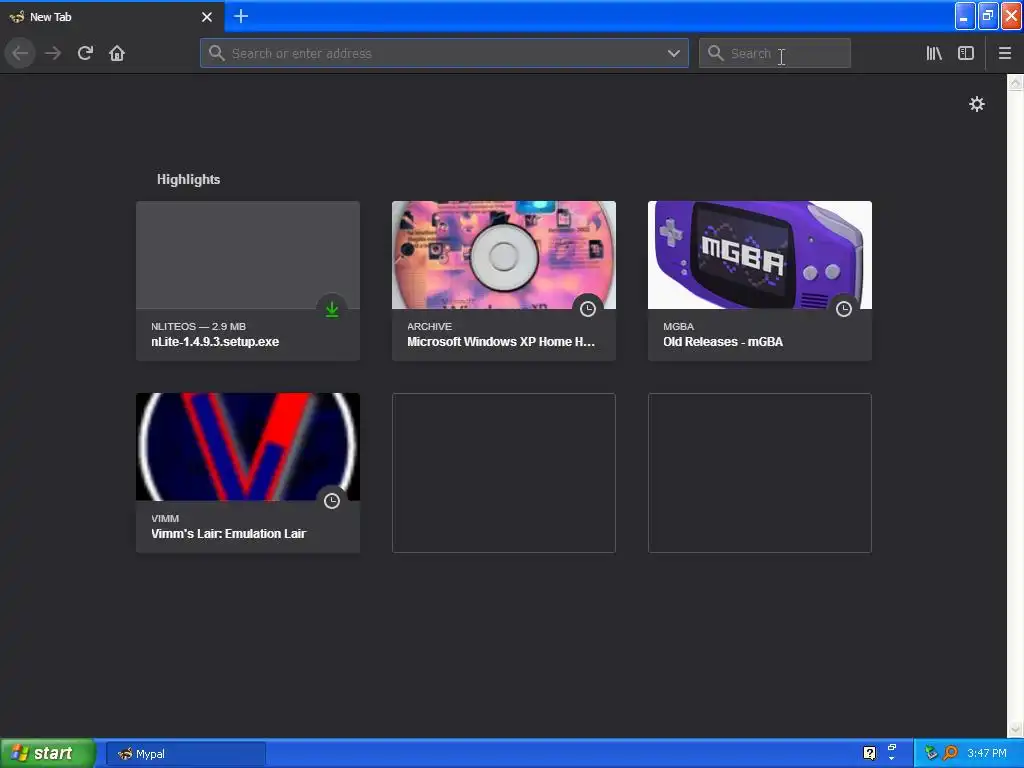Restore down the Mypal browser window
1024x768 pixels.
[988, 16]
